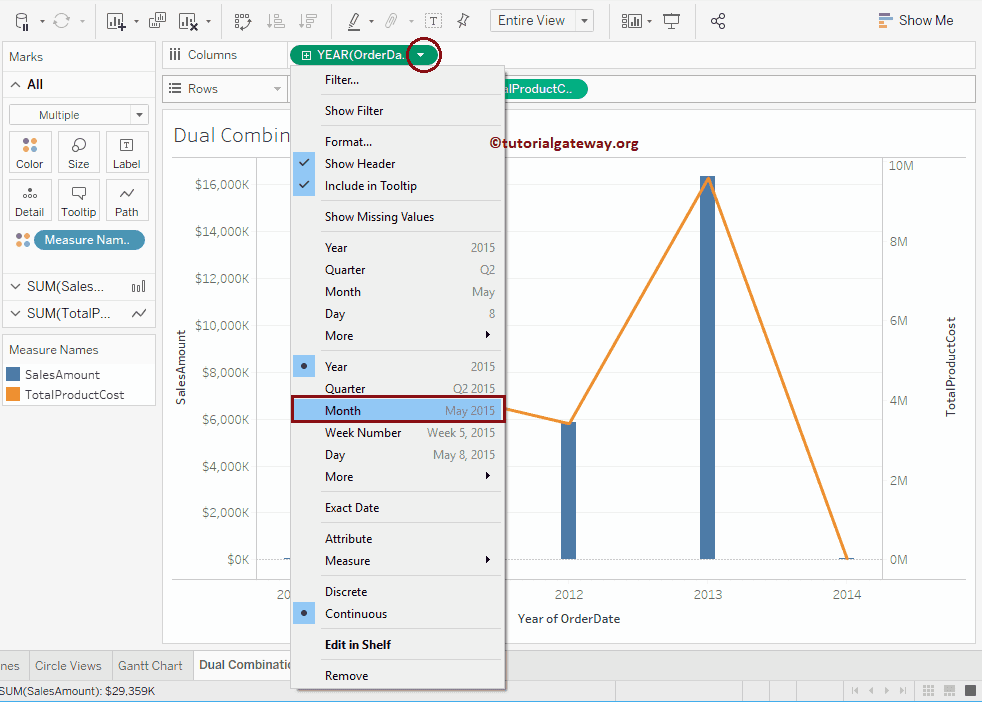Switch to the Gantt Chart tab
Screen dimensions: 982x702
coord(150,665)
